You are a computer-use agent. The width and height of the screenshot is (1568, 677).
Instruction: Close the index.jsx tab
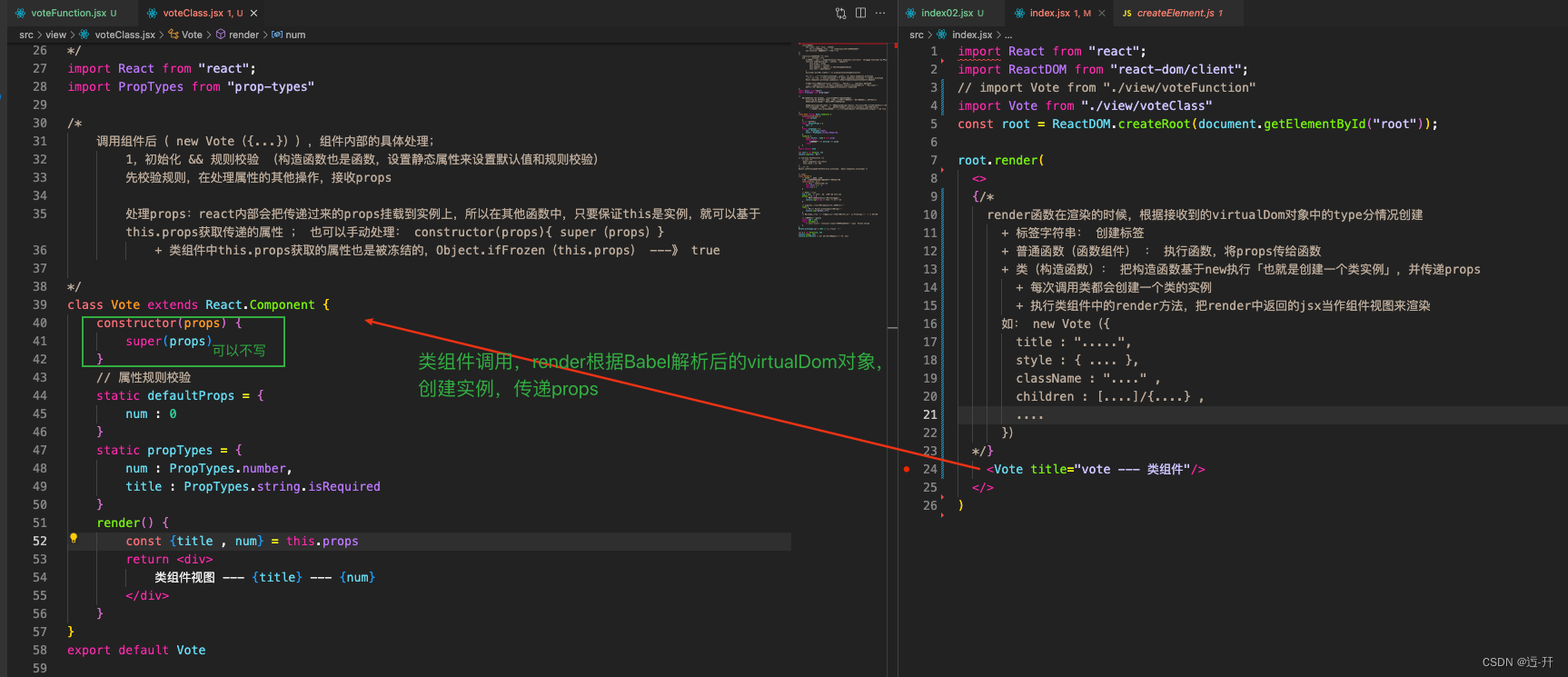coord(1102,13)
